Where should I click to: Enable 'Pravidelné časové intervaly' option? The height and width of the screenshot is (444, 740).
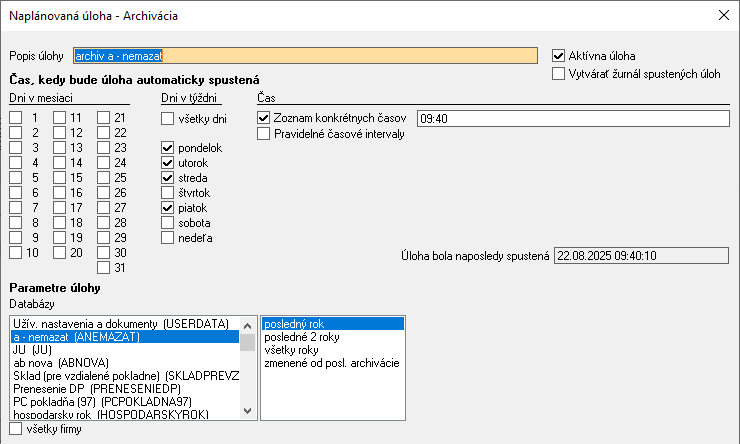pyautogui.click(x=264, y=134)
